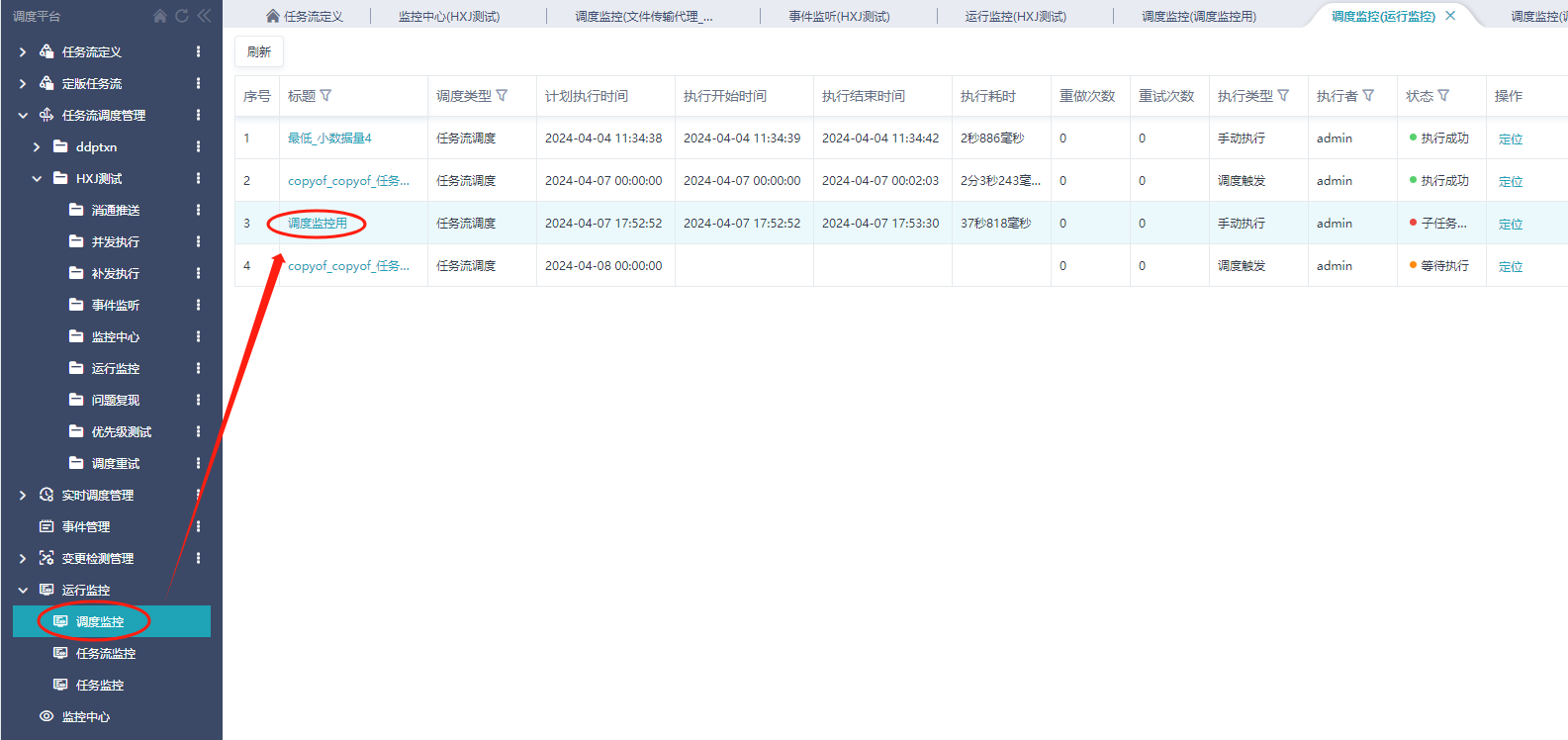Click filter icon on 标题 column

click(x=326, y=96)
